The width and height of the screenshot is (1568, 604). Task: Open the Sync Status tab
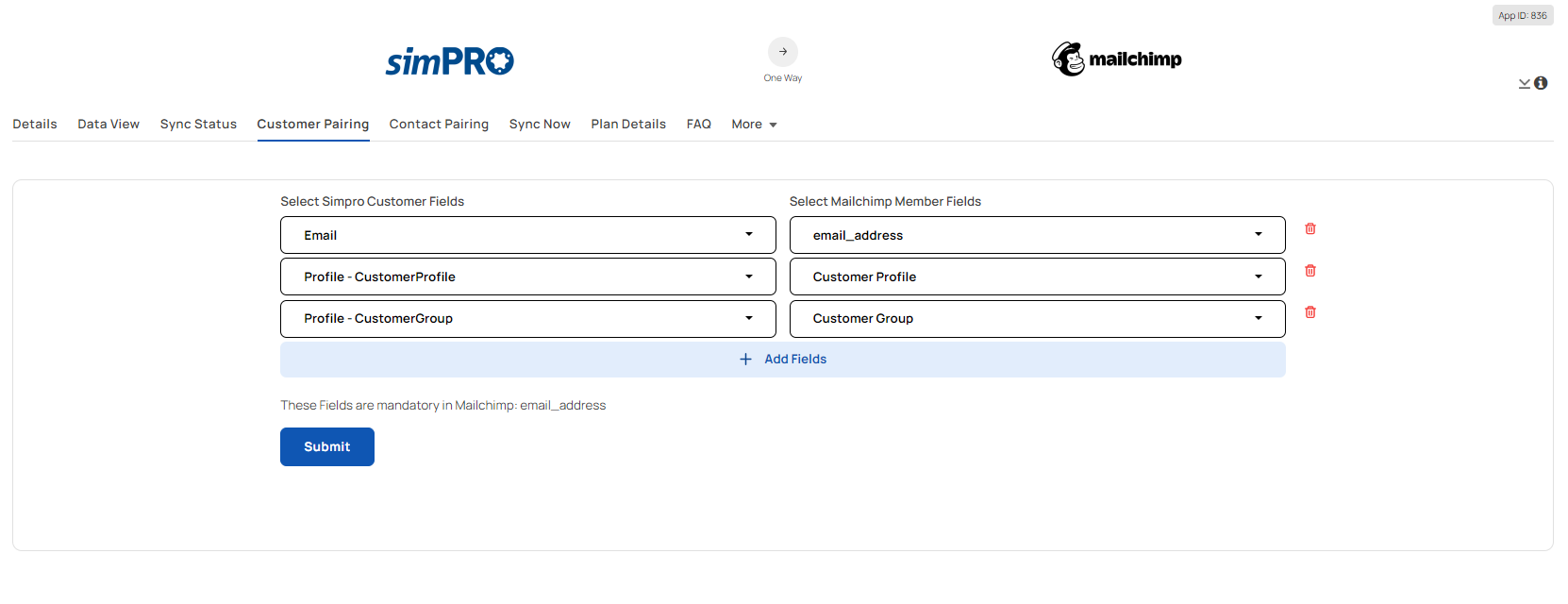(x=198, y=125)
